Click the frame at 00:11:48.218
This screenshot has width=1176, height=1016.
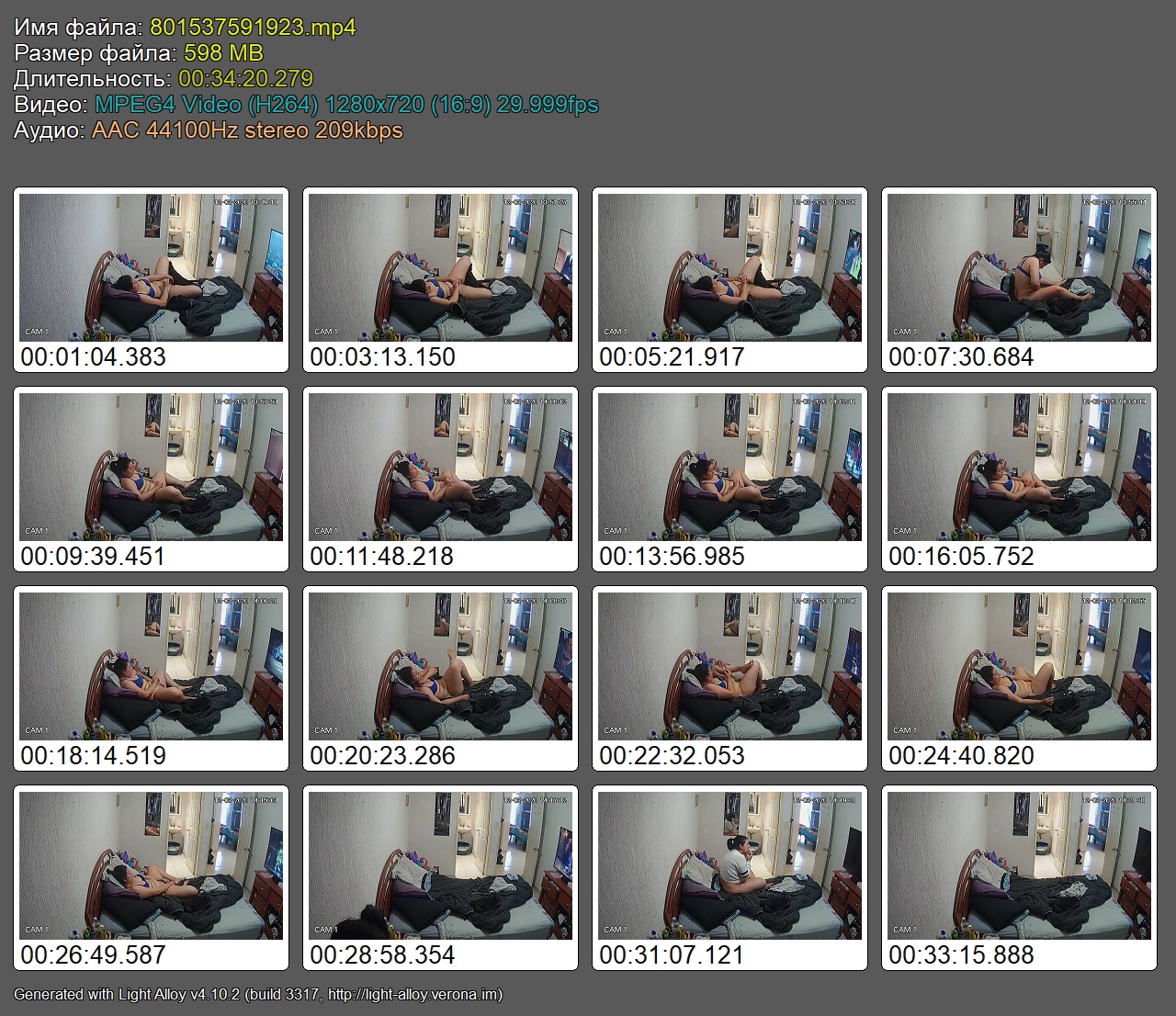pos(440,467)
